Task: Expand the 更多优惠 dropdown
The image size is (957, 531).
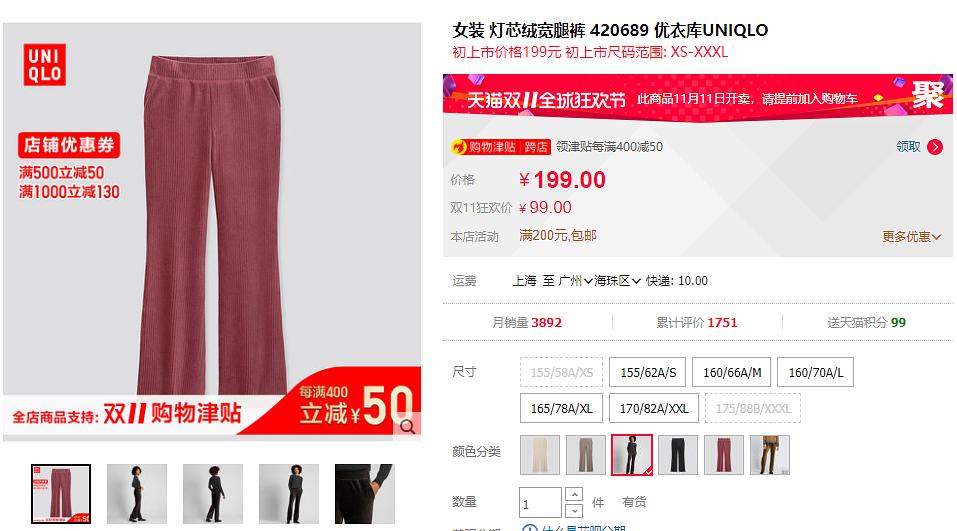Action: (911, 236)
